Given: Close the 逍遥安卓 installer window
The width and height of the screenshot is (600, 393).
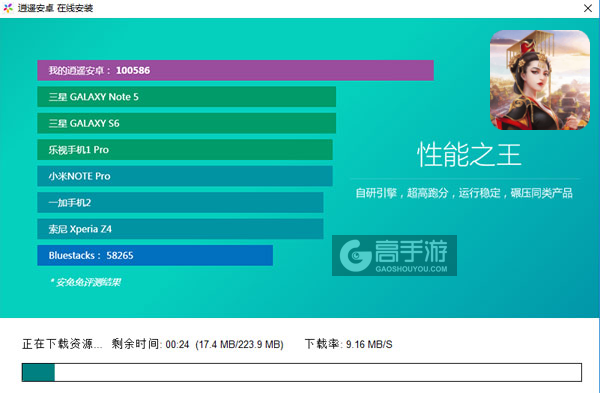Looking at the screenshot, I should click(x=588, y=8).
